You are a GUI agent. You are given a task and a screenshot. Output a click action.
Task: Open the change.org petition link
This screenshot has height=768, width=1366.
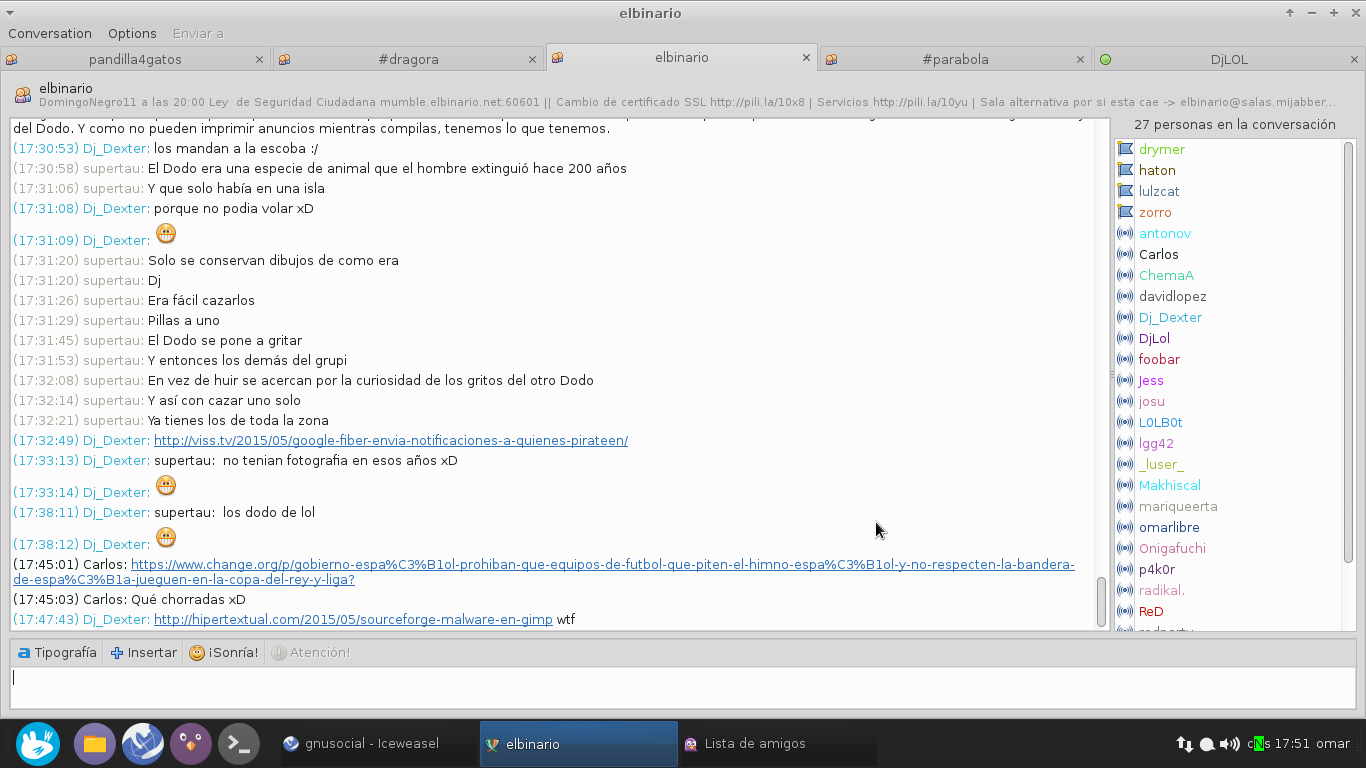point(544,572)
